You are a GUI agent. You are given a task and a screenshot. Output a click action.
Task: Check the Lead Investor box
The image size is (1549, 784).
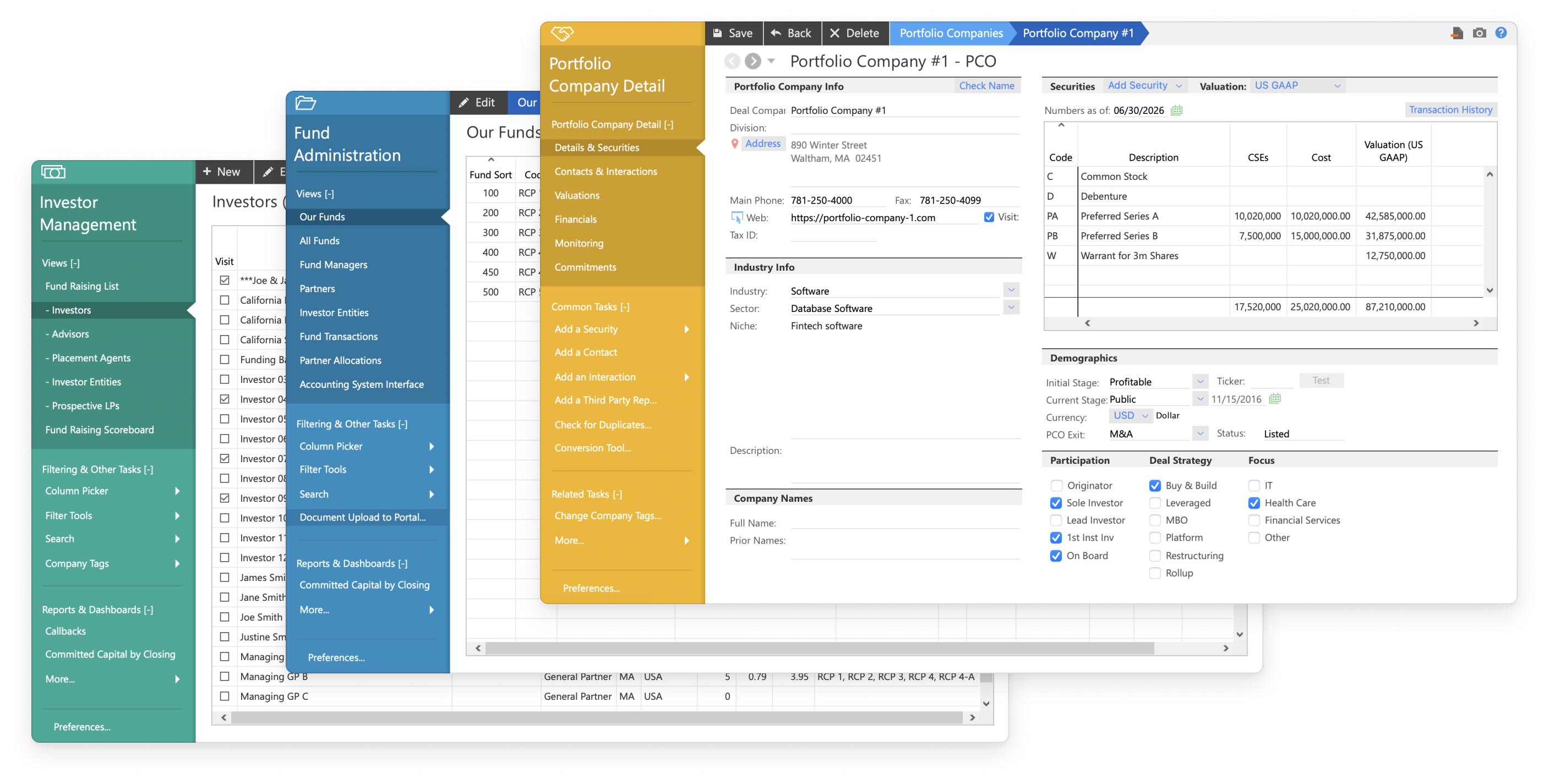[1056, 520]
